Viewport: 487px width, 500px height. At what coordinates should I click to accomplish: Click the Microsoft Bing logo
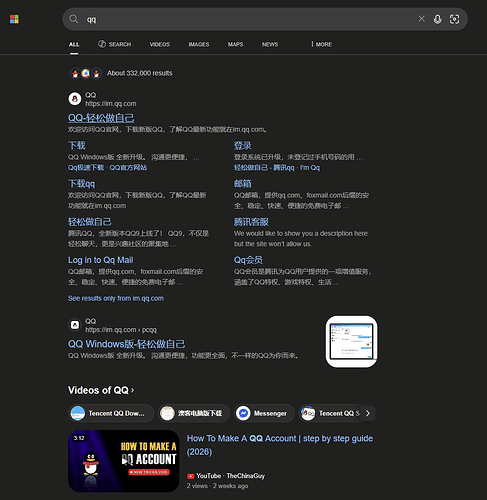pyautogui.click(x=14, y=19)
